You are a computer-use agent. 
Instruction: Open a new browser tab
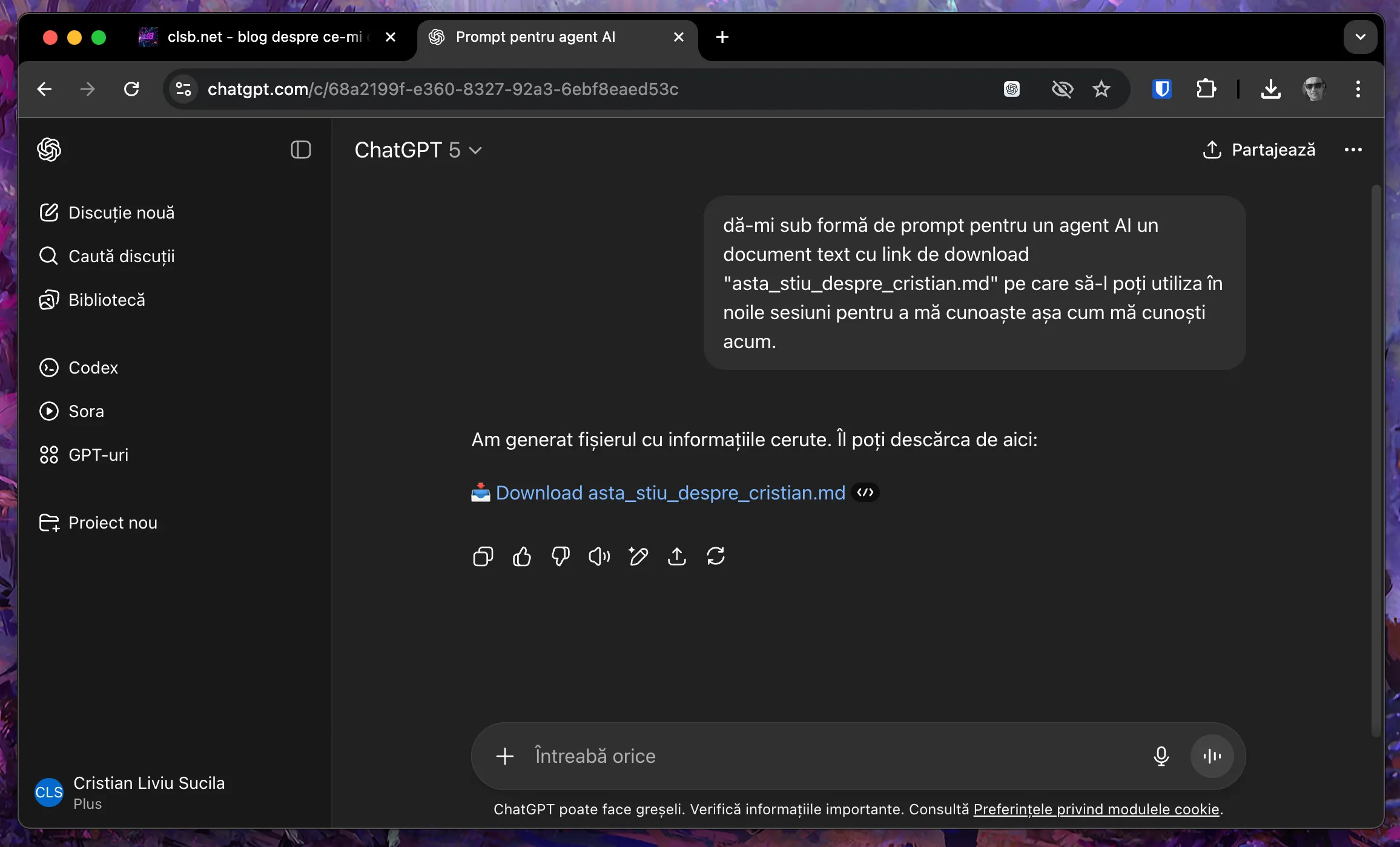pyautogui.click(x=722, y=37)
